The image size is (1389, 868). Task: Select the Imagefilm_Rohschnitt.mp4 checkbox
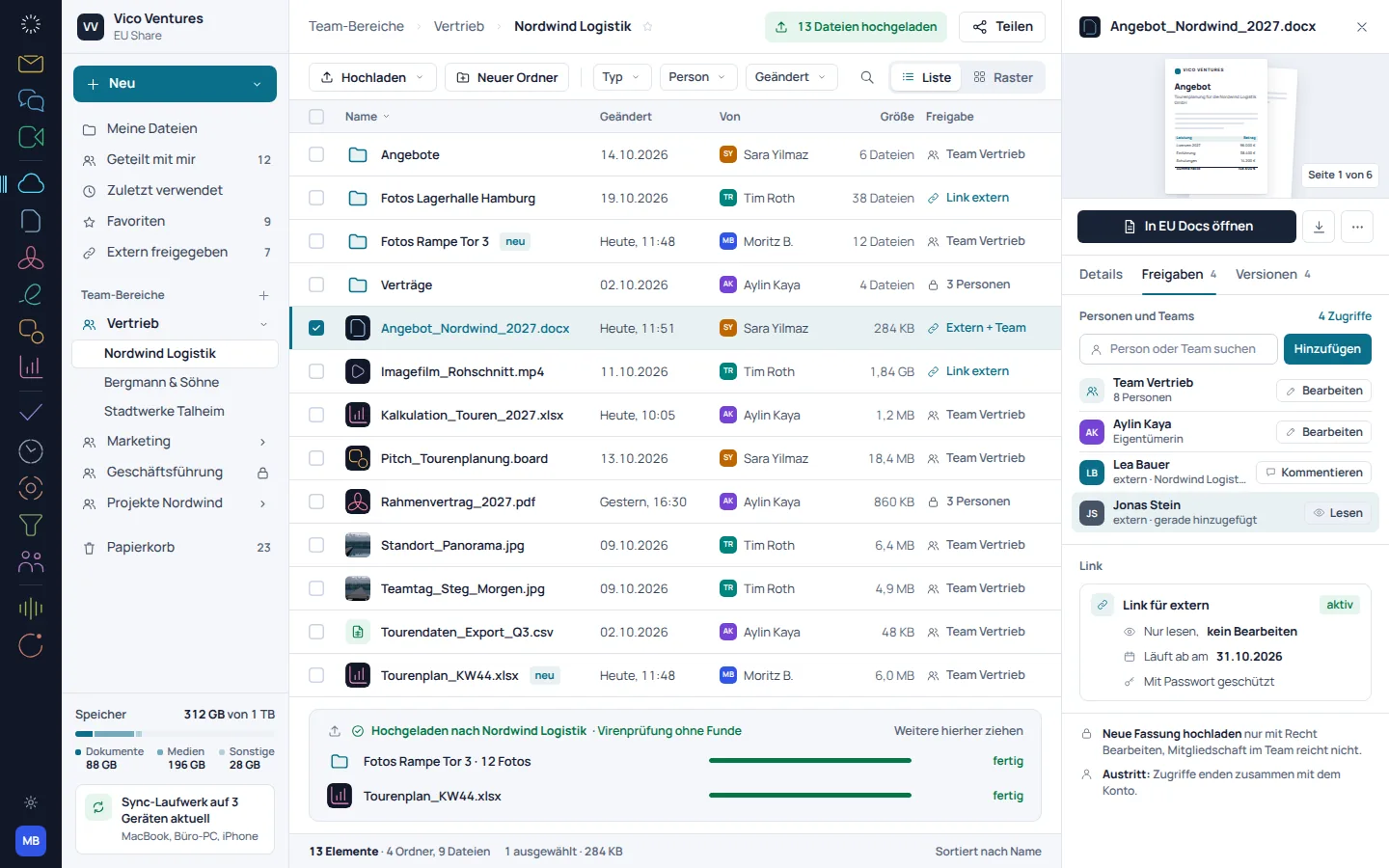316,371
